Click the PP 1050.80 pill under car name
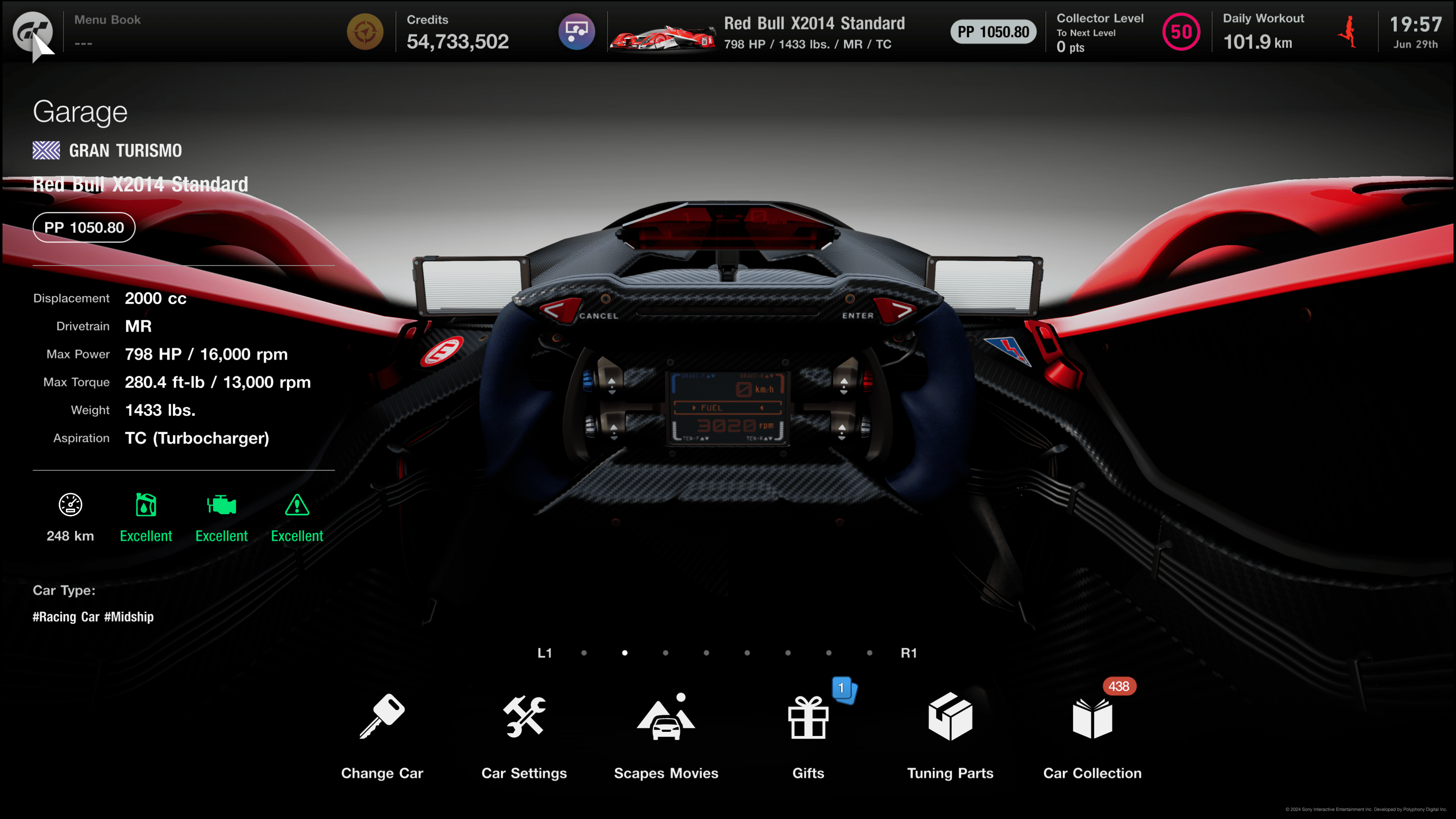1456x819 pixels. 84,227
